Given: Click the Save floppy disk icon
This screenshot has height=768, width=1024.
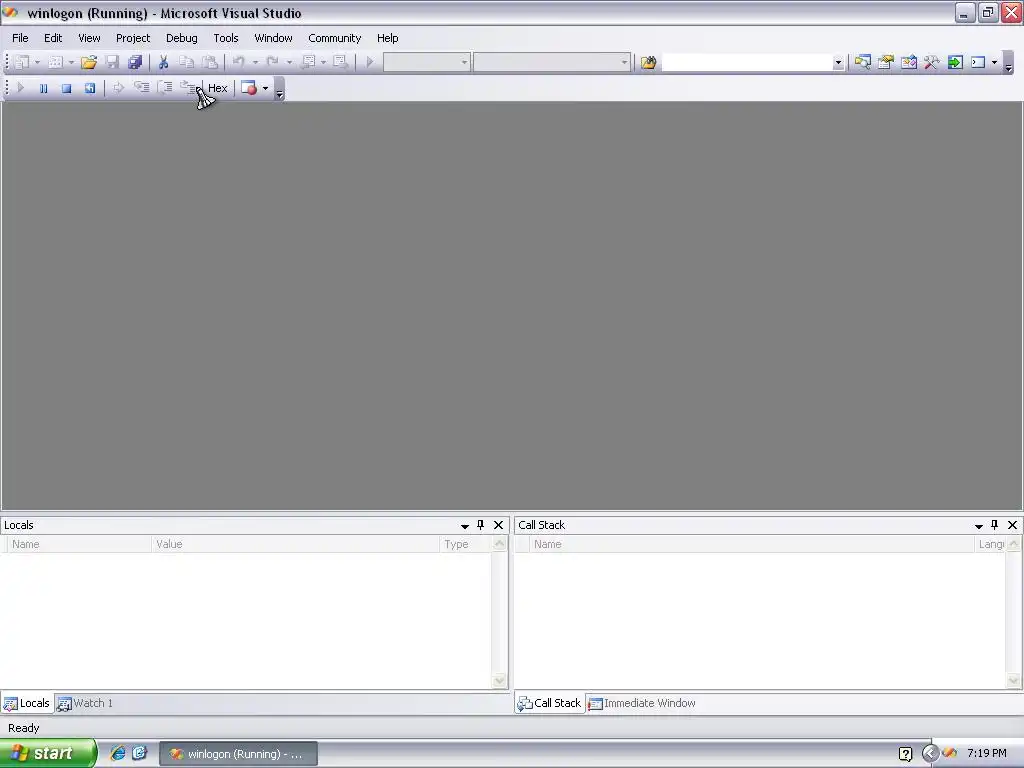Looking at the screenshot, I should [x=112, y=62].
